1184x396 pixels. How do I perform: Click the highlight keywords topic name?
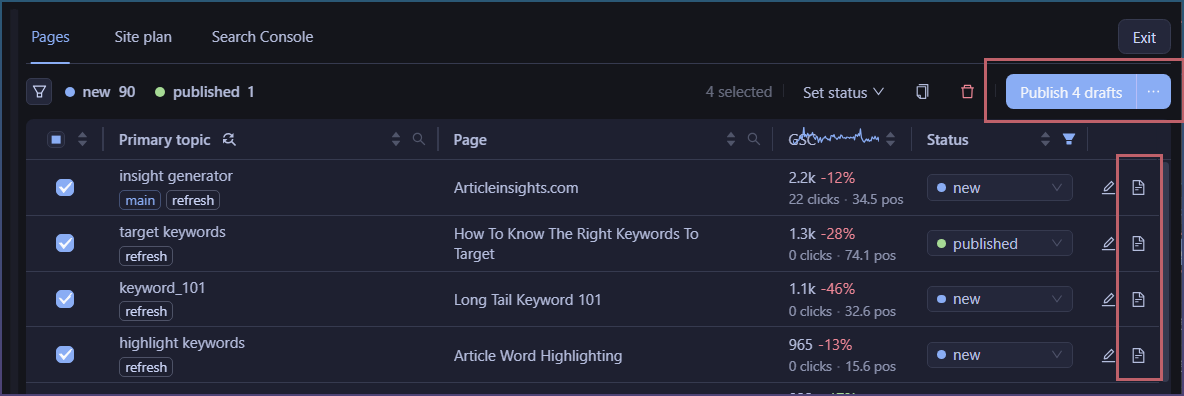(182, 342)
